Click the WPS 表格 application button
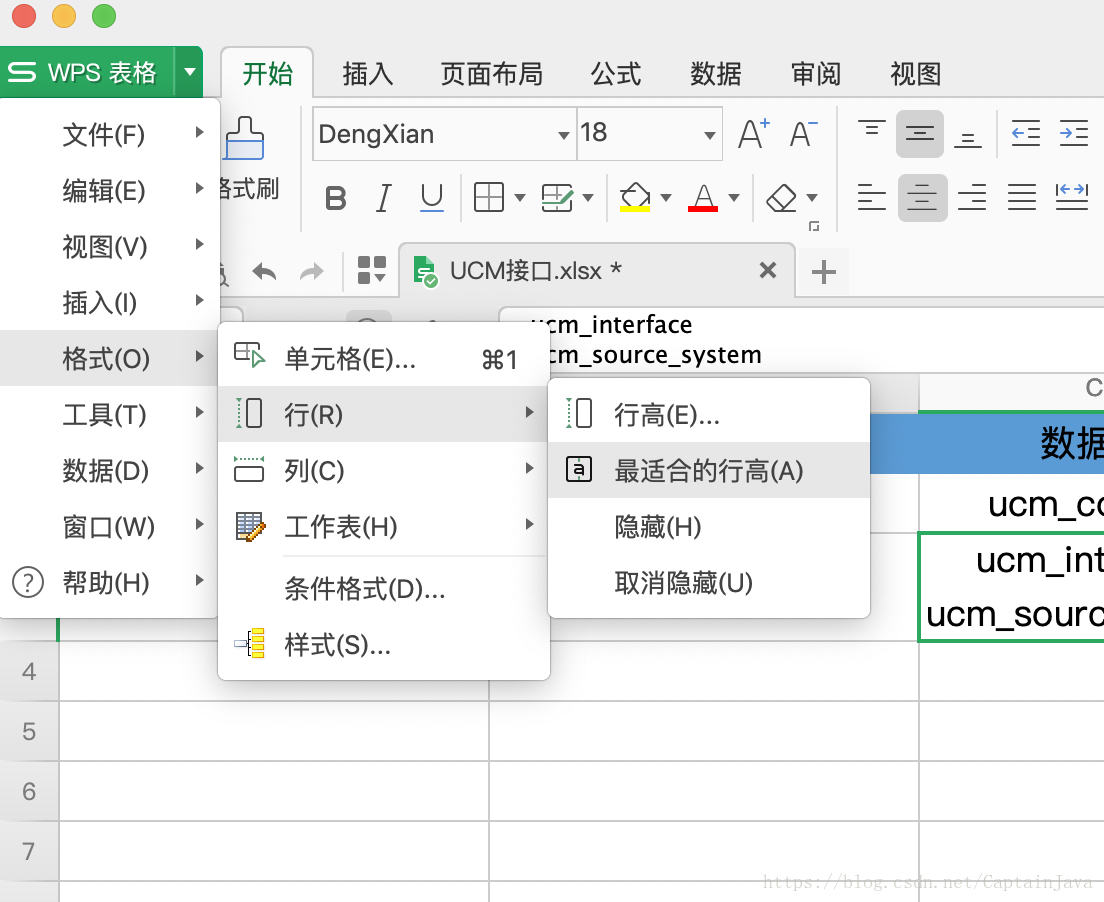 [87, 72]
